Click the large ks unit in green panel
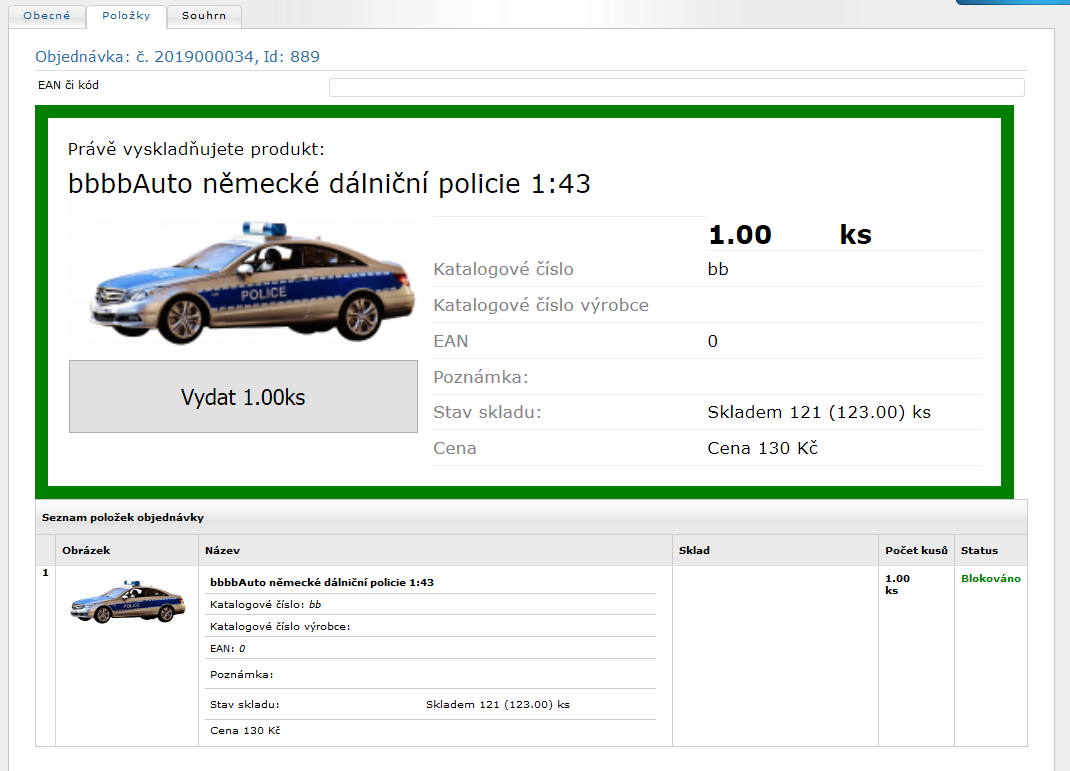Image resolution: width=1070 pixels, height=771 pixels. (856, 235)
